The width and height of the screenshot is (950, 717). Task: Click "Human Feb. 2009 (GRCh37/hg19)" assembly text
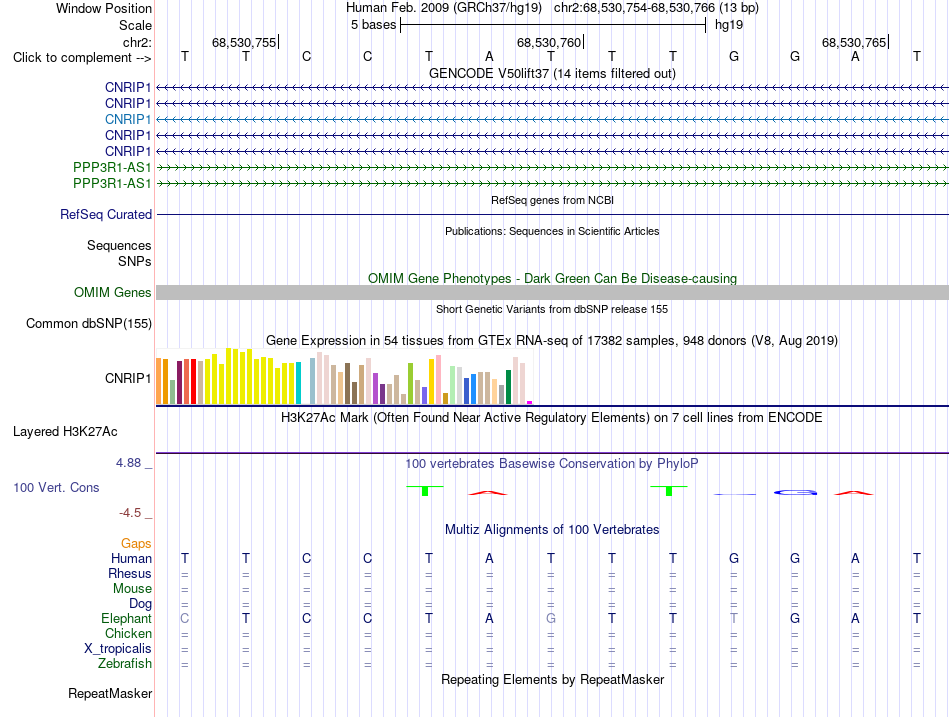click(x=443, y=8)
